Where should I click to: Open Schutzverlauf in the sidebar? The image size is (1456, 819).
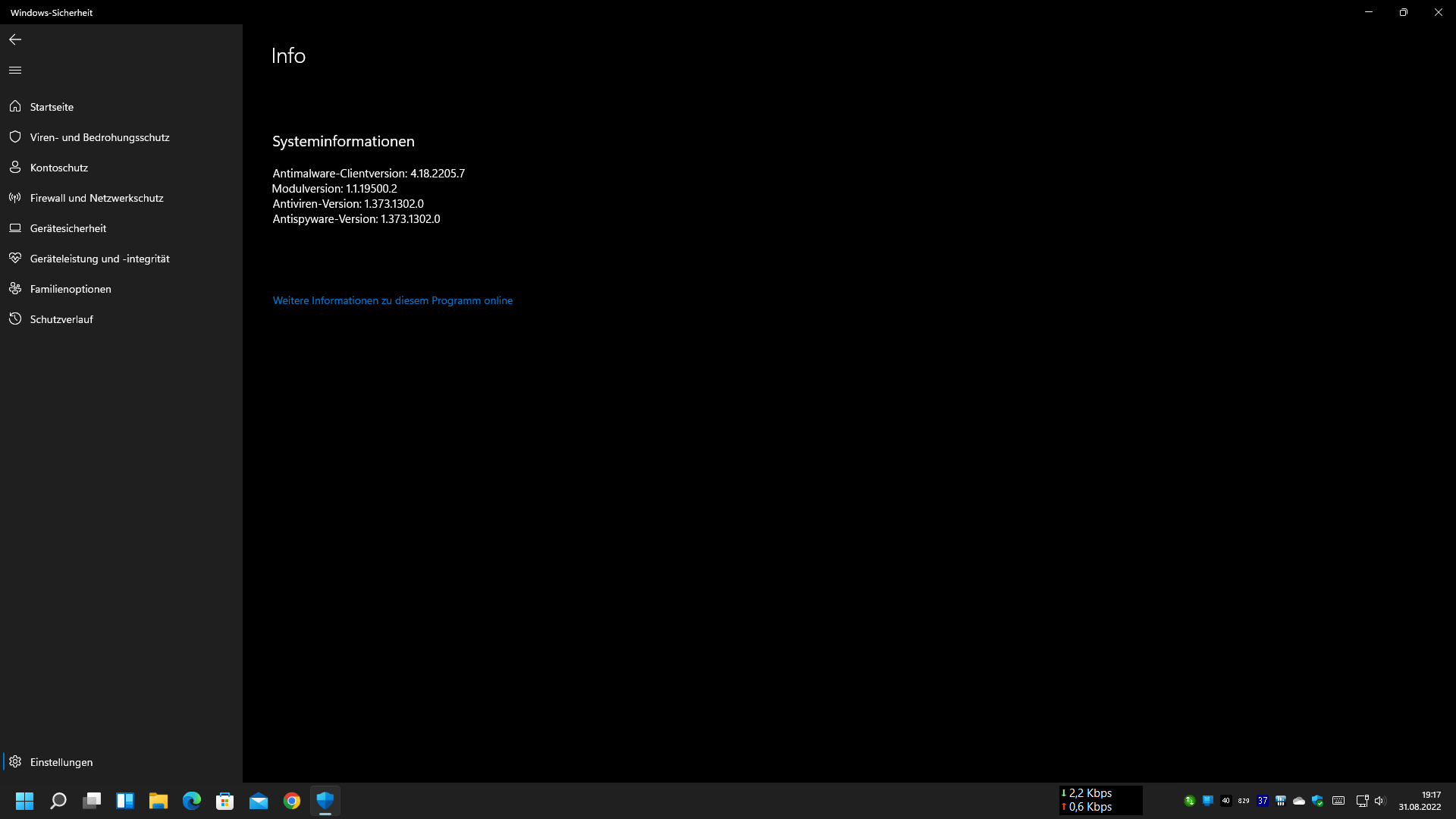pos(121,319)
